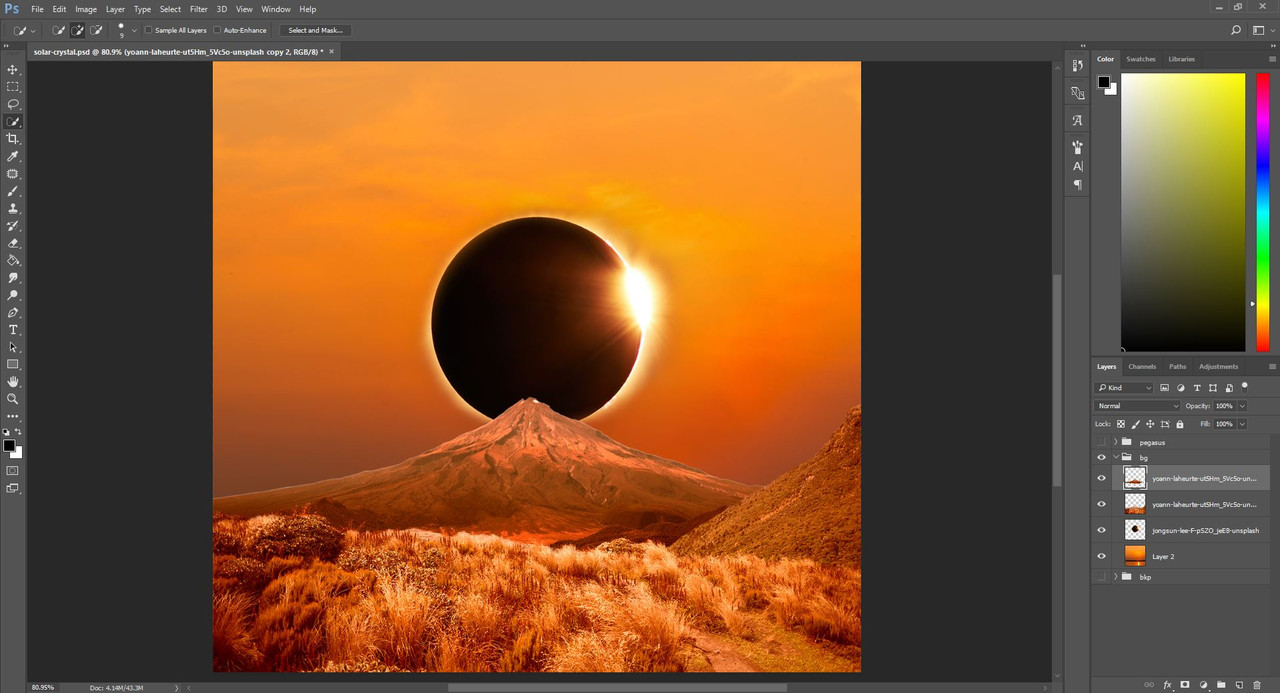Viewport: 1280px width, 693px height.
Task: Create a new layer
Action: tap(1239, 685)
